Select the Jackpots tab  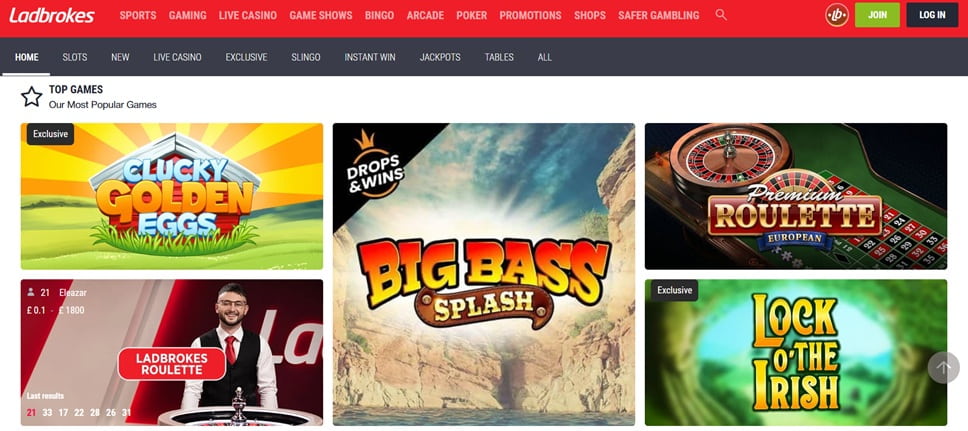point(440,57)
